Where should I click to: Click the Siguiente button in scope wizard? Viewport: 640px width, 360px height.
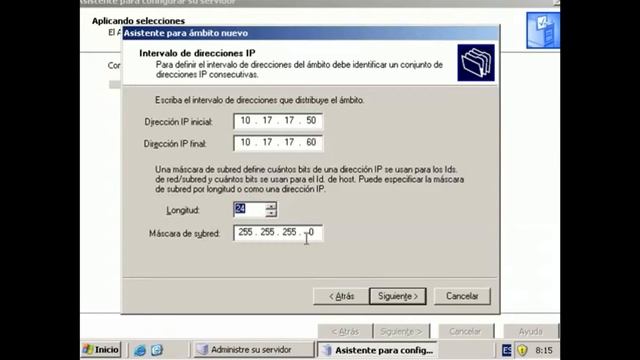click(x=398, y=296)
